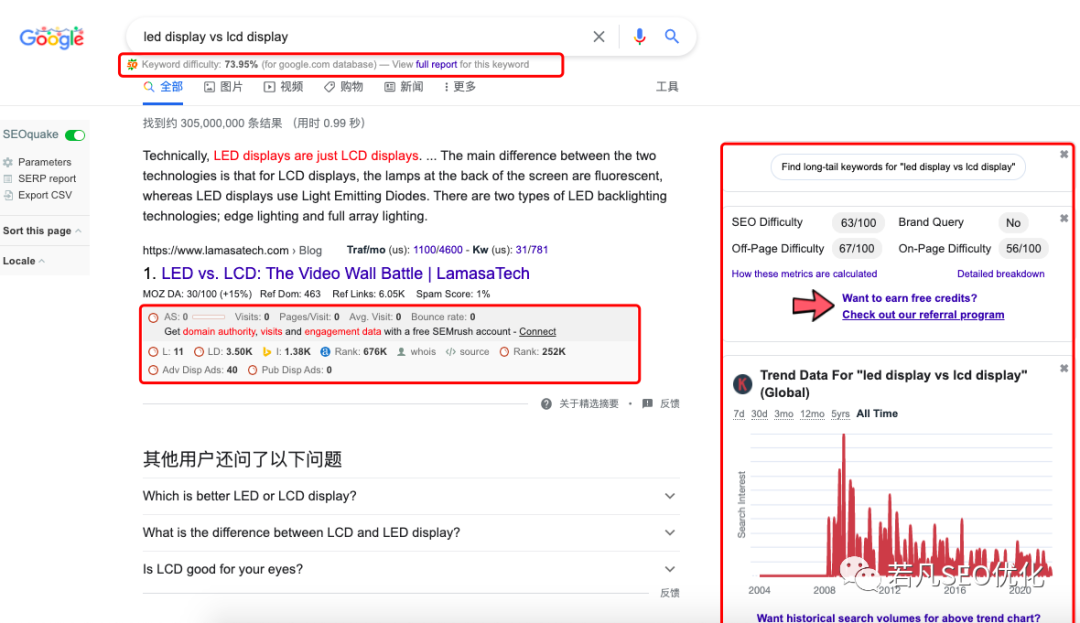Expand Is LCD good for your eyes?
Viewport: 1080px width, 623px height.
(411, 569)
